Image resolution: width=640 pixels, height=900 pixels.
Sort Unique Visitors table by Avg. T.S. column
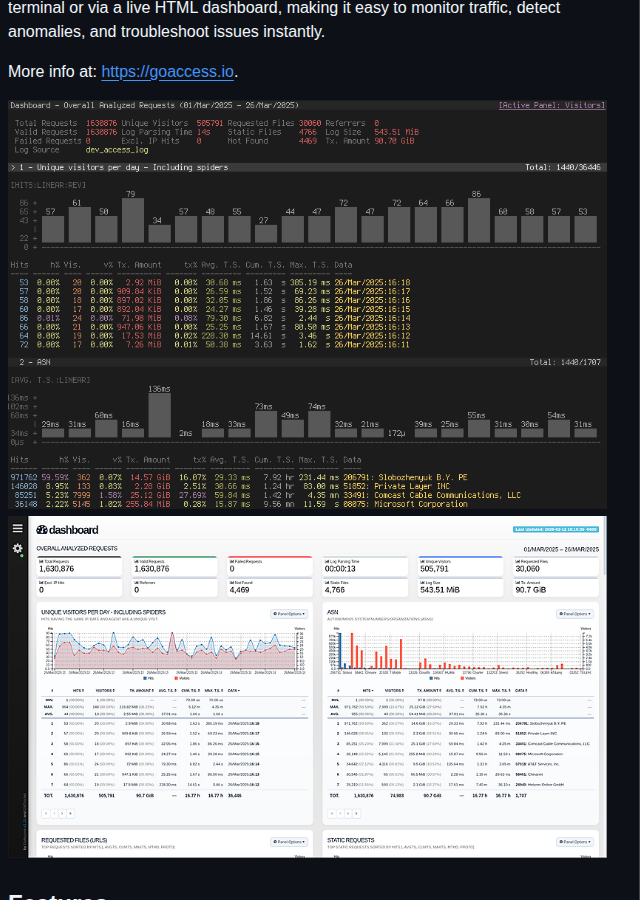[x=167, y=690]
